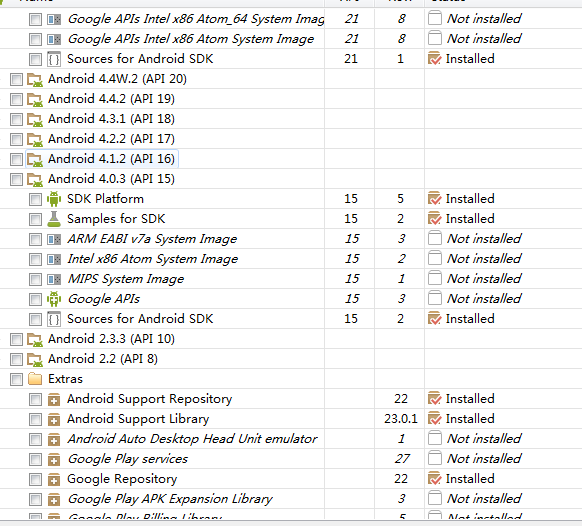Click the Google Play APK Expansion Library name
Screen dimensions: 582x526
coord(170,499)
